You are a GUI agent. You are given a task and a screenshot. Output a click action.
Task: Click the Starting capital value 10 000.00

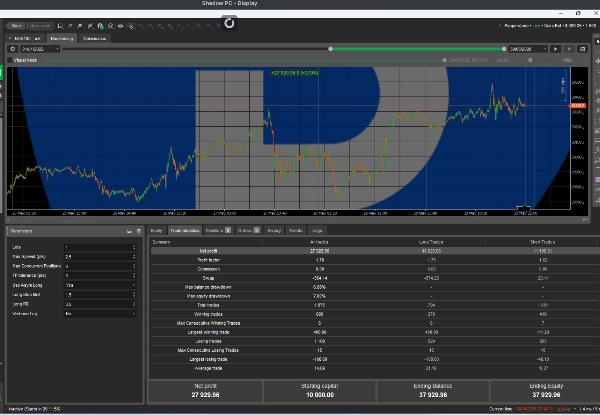pyautogui.click(x=320, y=395)
